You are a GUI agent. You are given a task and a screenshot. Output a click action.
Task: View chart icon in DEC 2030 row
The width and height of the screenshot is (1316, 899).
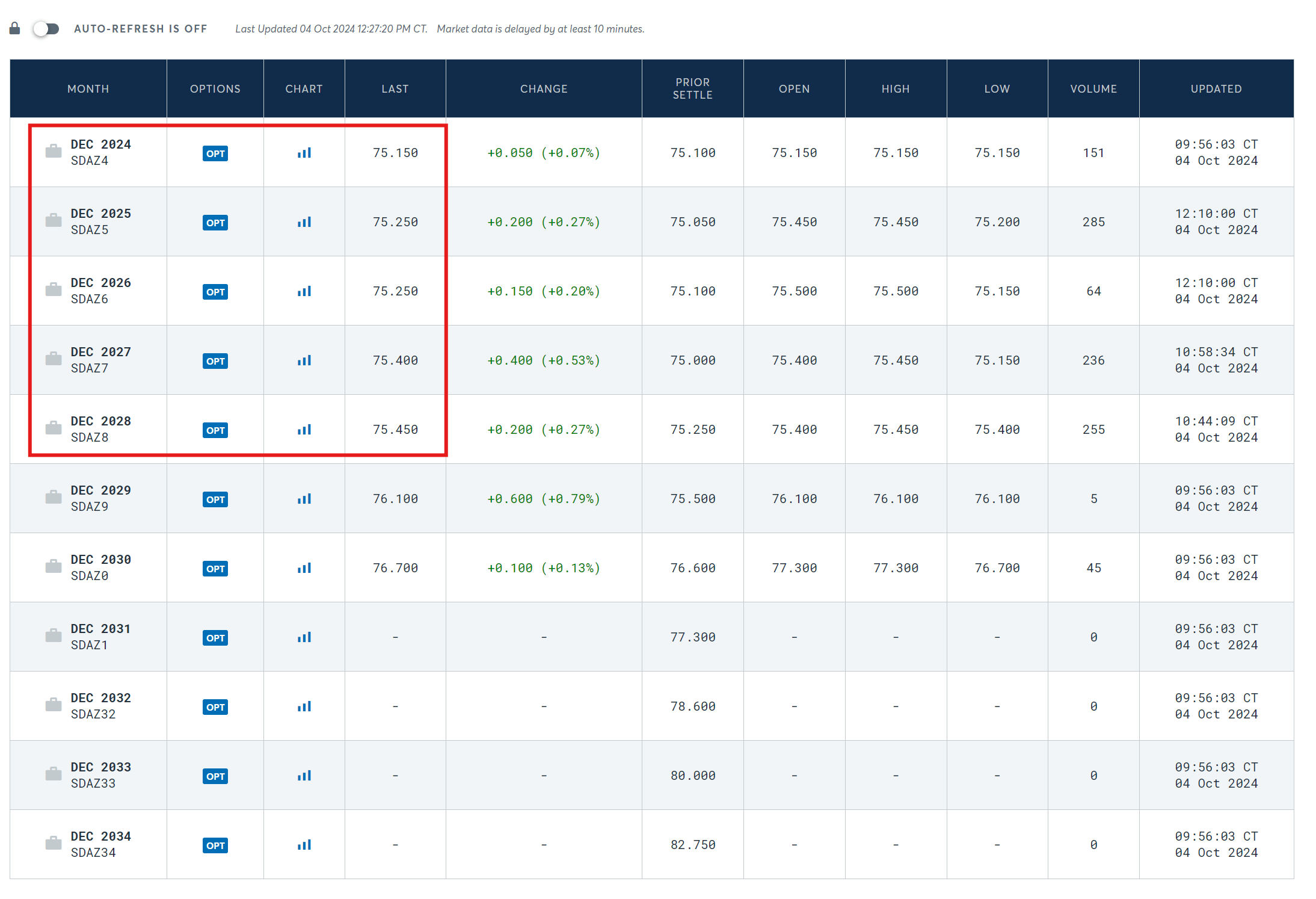pos(304,568)
